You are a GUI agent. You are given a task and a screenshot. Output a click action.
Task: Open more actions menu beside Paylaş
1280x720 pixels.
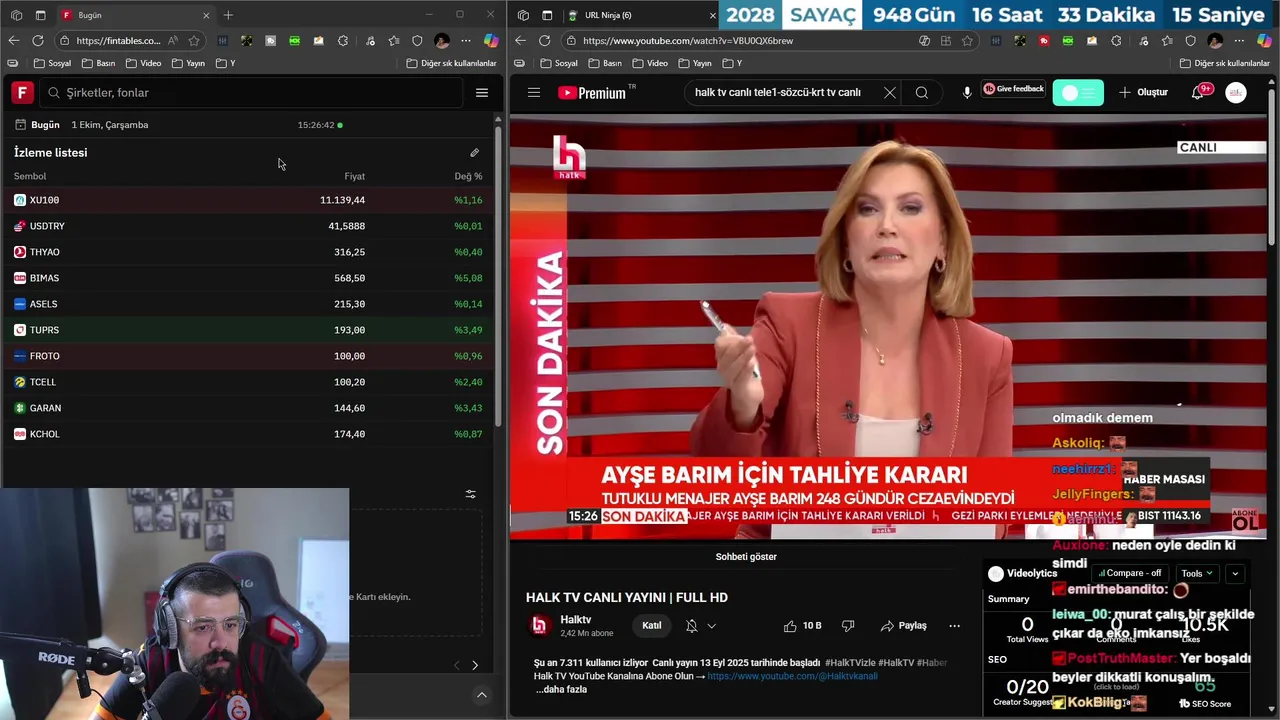tap(954, 626)
